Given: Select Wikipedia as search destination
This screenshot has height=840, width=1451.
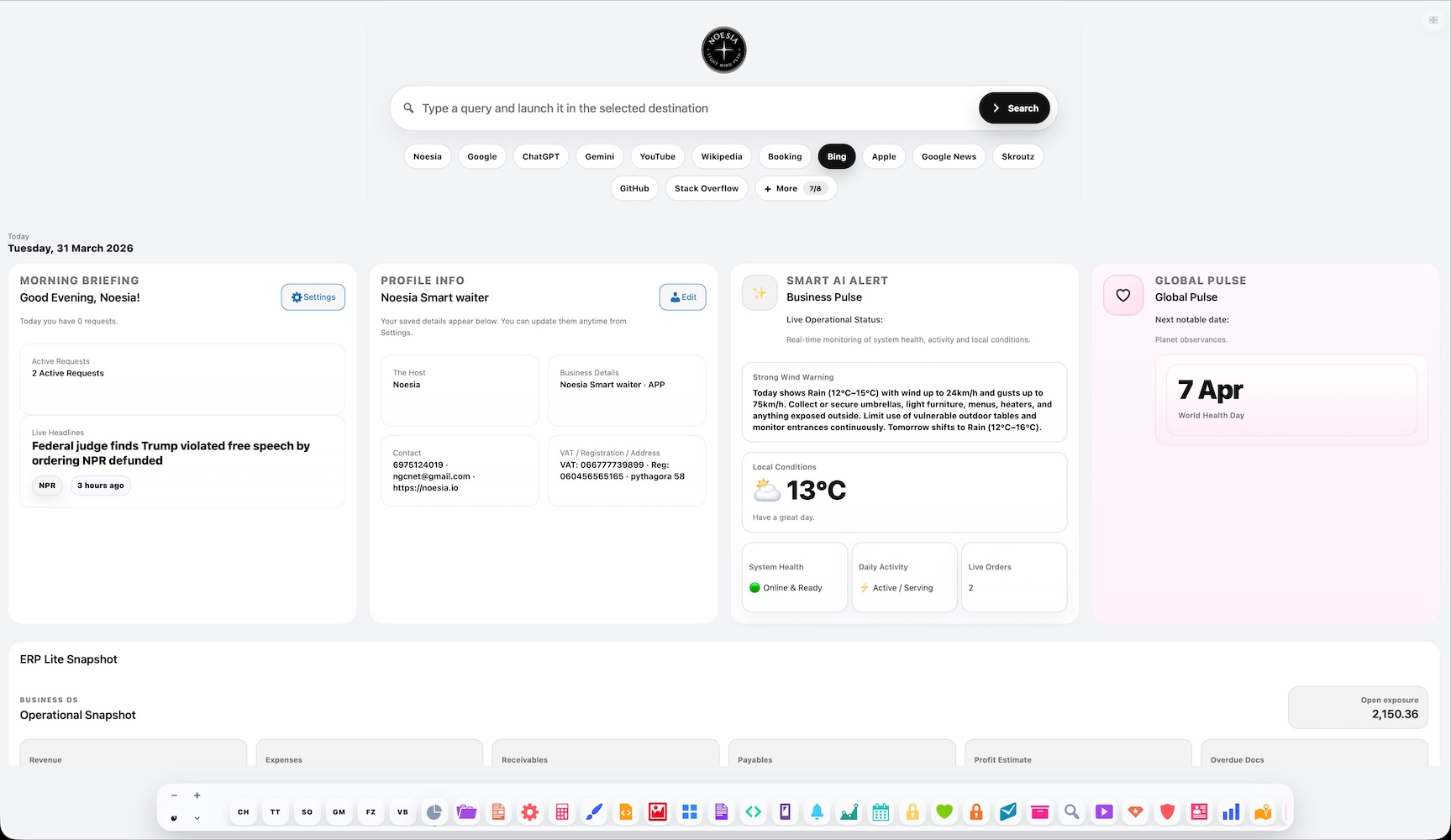Looking at the screenshot, I should pos(722,156).
